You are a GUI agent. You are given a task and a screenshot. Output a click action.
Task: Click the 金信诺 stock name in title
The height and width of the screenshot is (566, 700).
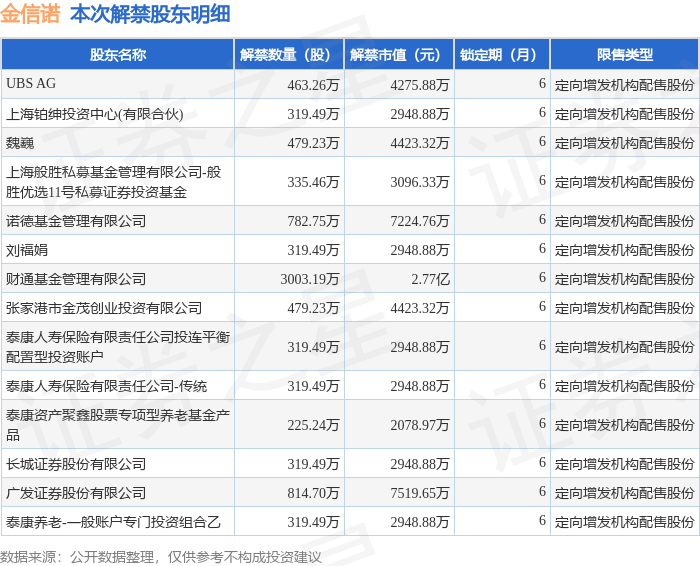point(31,14)
